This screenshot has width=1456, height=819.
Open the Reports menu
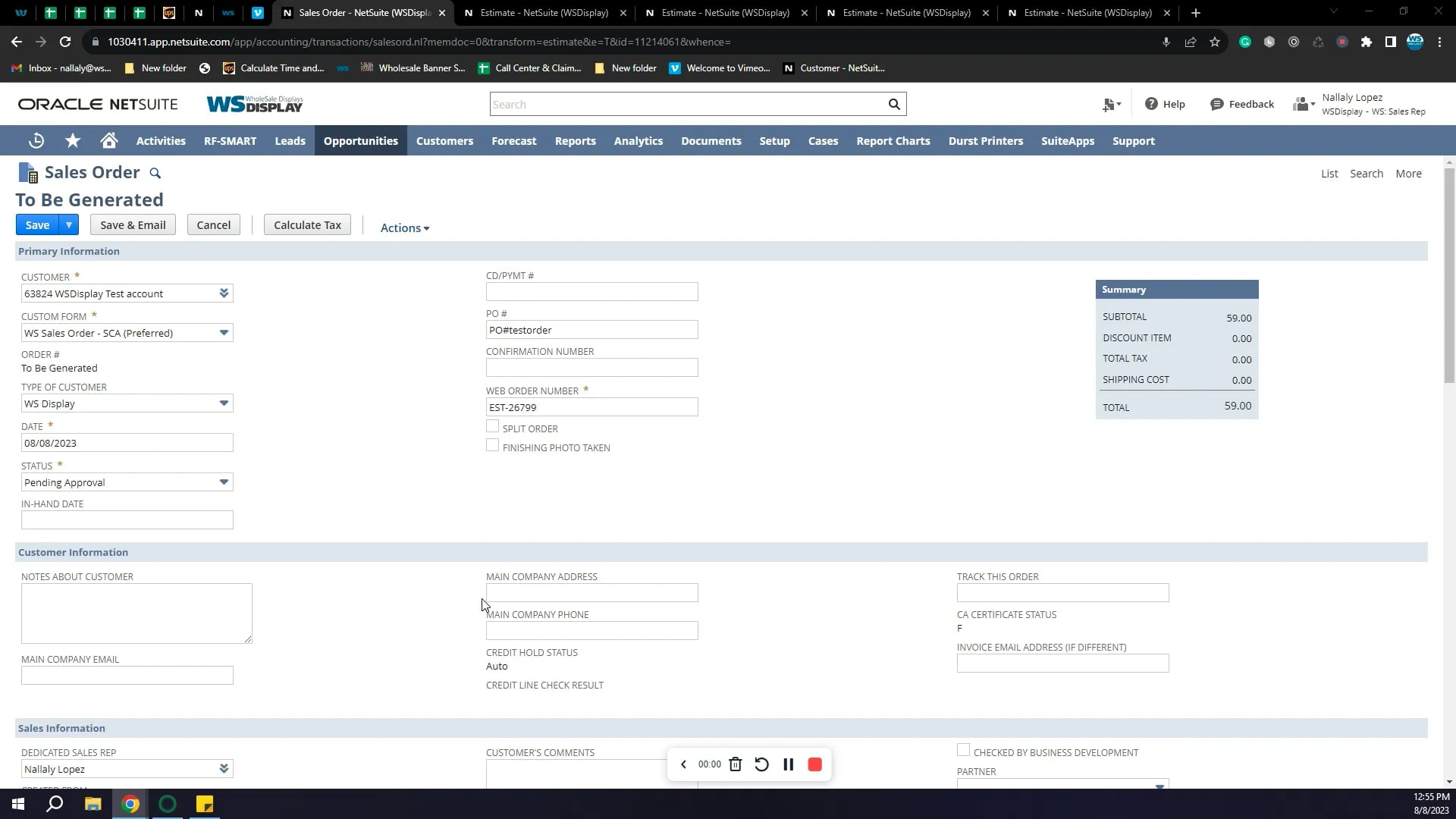[x=575, y=141]
